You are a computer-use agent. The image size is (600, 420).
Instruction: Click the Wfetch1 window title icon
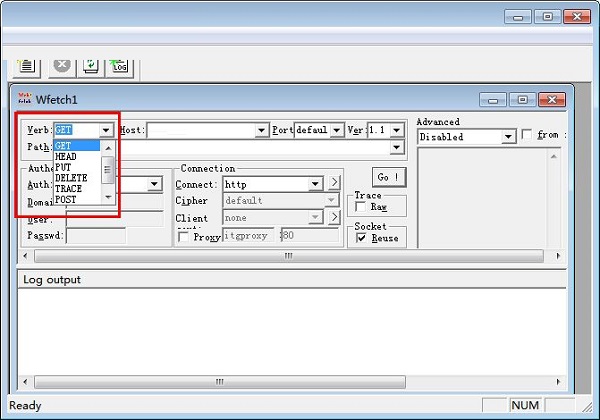tap(25, 99)
